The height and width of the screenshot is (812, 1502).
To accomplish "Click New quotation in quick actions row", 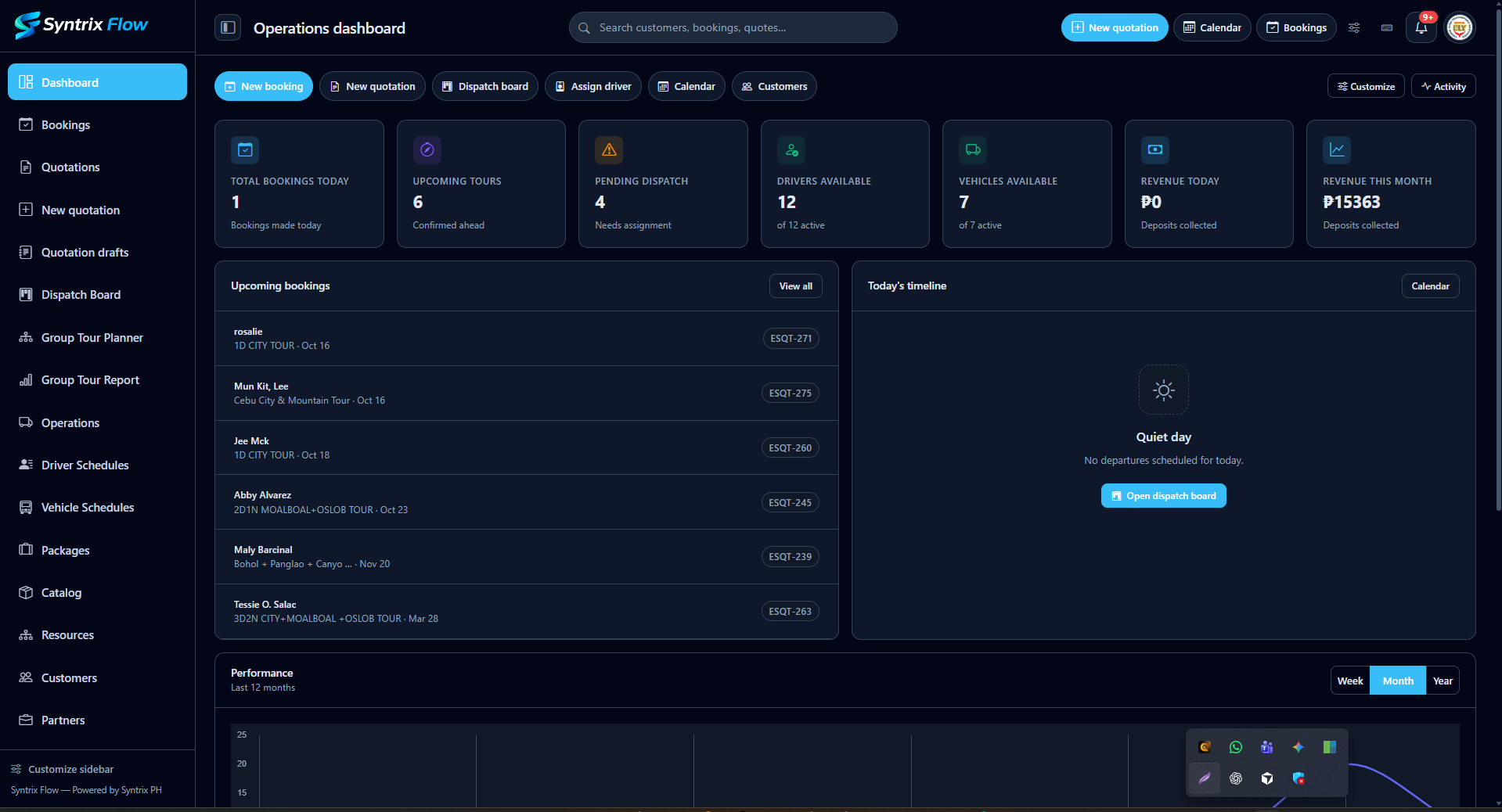I will 373,86.
